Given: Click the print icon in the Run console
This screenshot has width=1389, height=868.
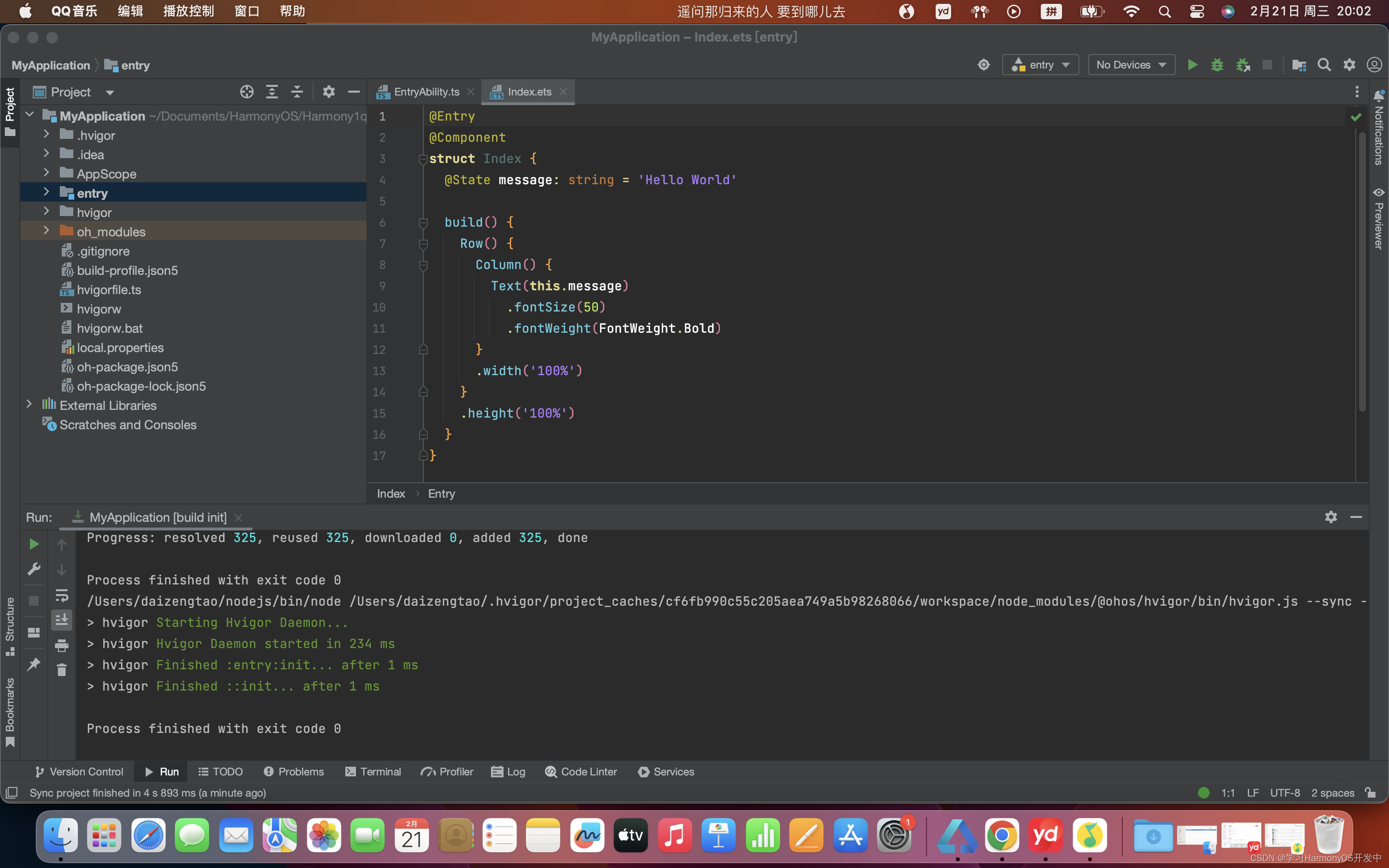Looking at the screenshot, I should click(x=61, y=645).
